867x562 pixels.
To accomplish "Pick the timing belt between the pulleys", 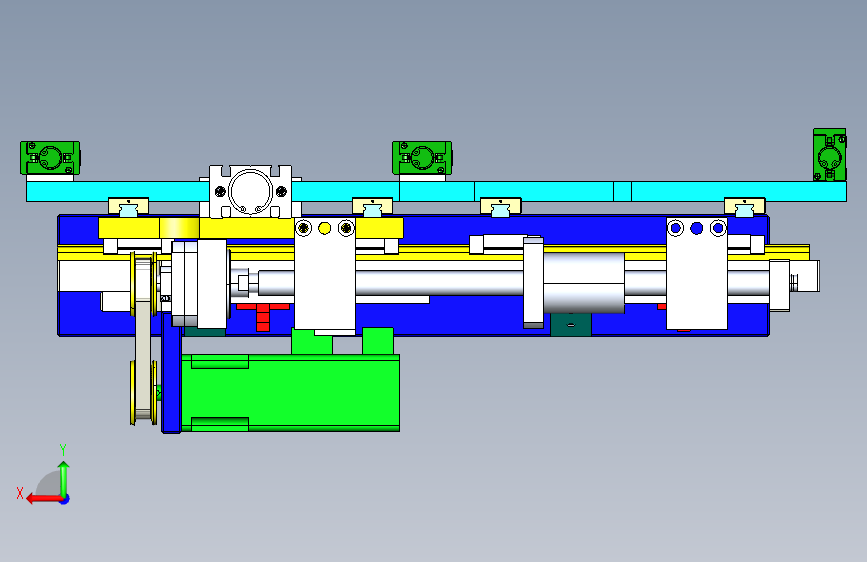I will [x=143, y=337].
